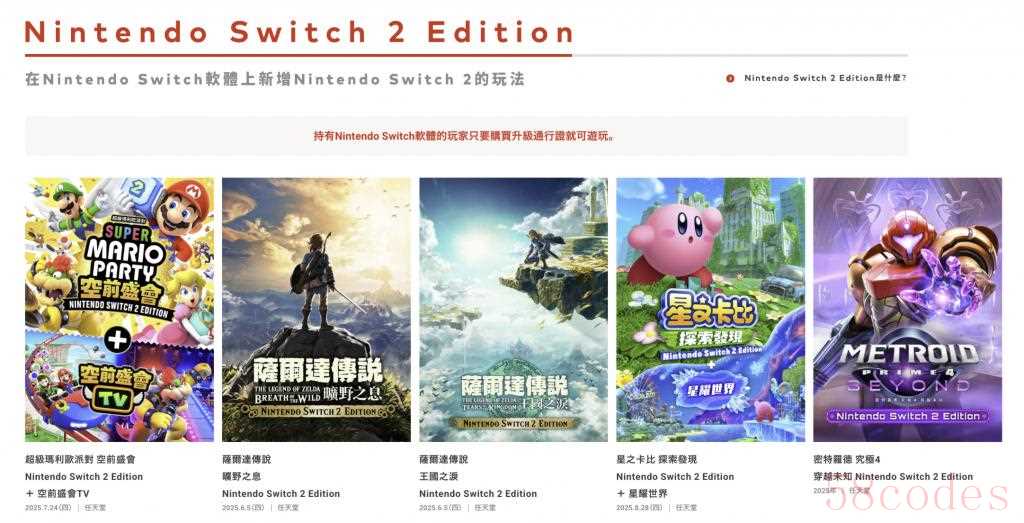Click the black plus badge on Mario Party cover
Screen dimensions: 1024x523
click(x=118, y=340)
